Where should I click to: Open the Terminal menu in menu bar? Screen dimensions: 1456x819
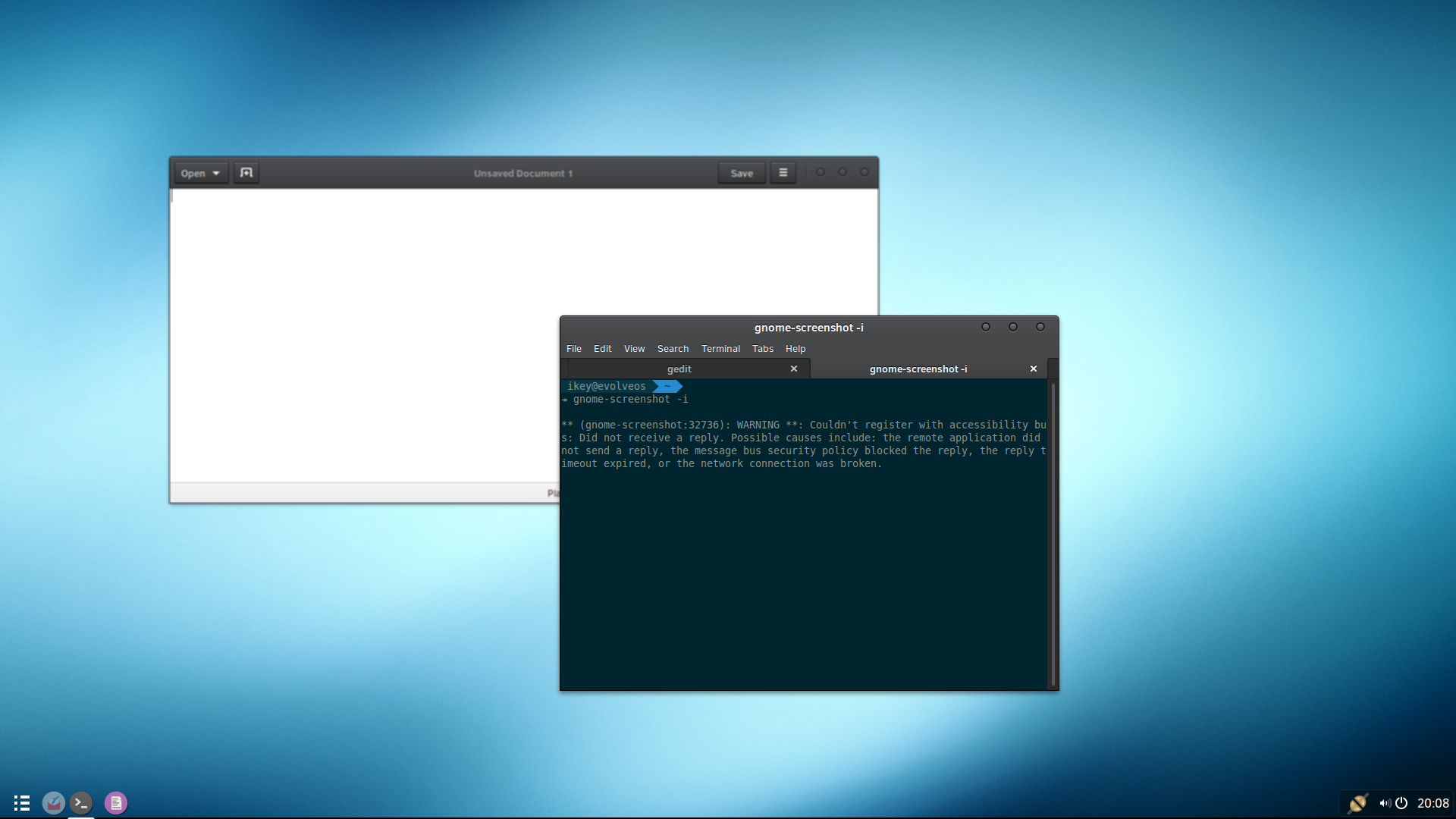[720, 349]
